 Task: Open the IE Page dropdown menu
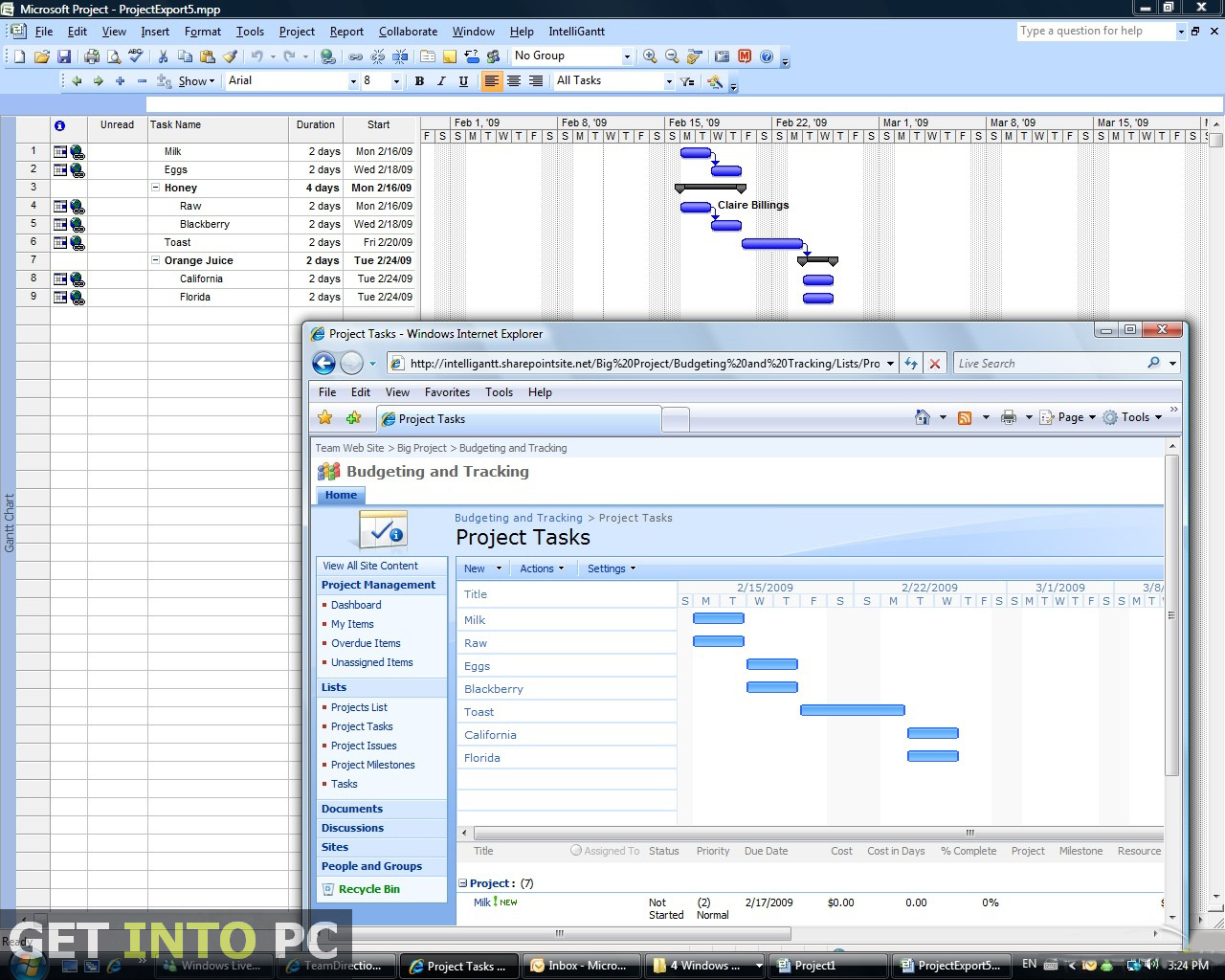tap(1077, 417)
